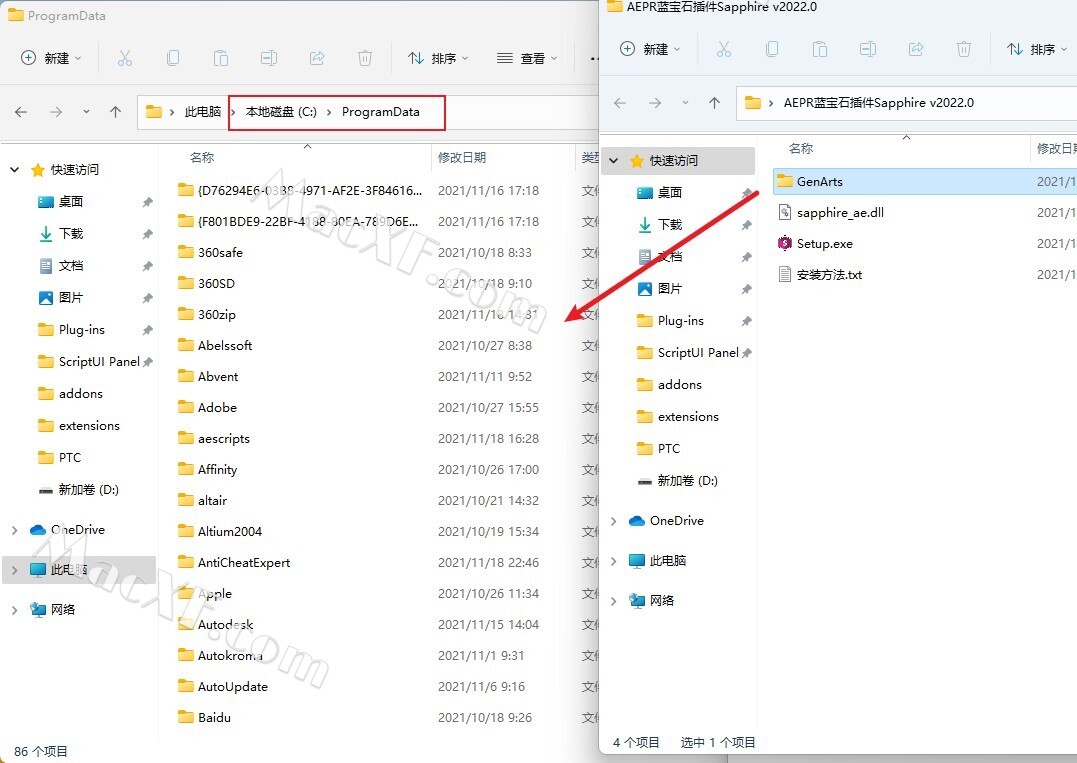Click the cut scissors icon in Sapphire window
The height and width of the screenshot is (763, 1077).
pos(724,49)
